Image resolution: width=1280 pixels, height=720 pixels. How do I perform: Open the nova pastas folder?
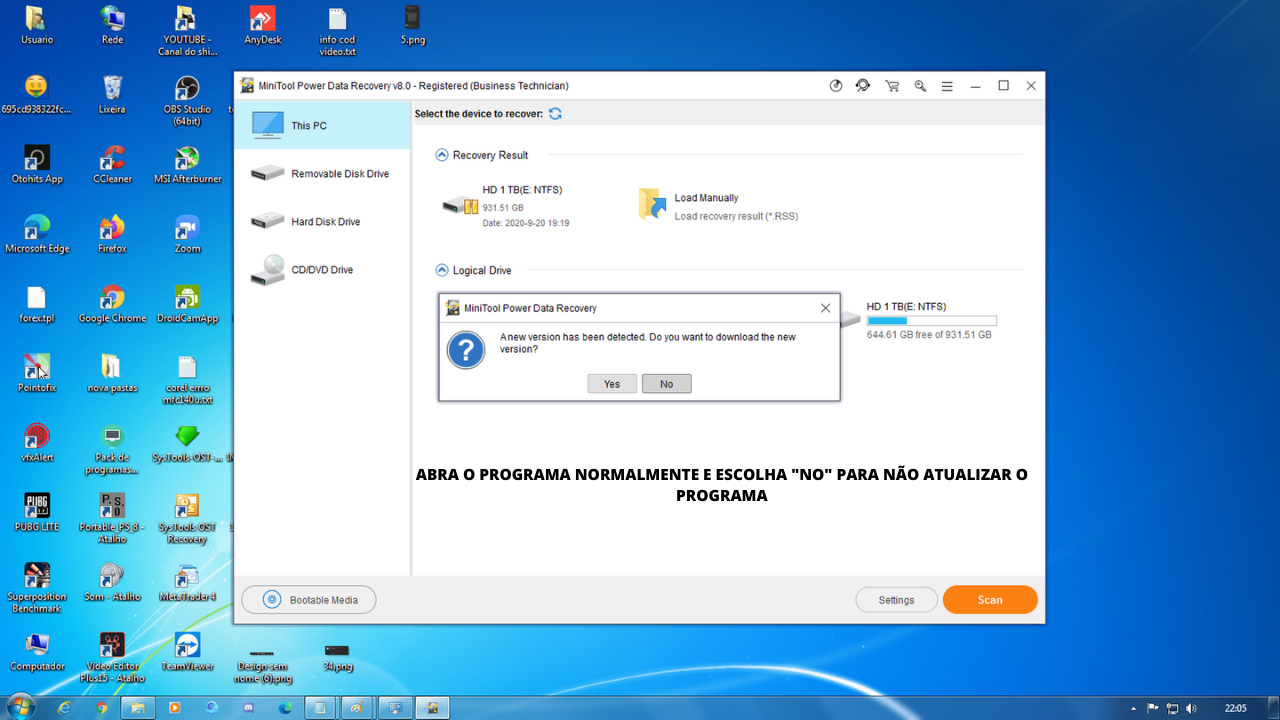pyautogui.click(x=112, y=373)
